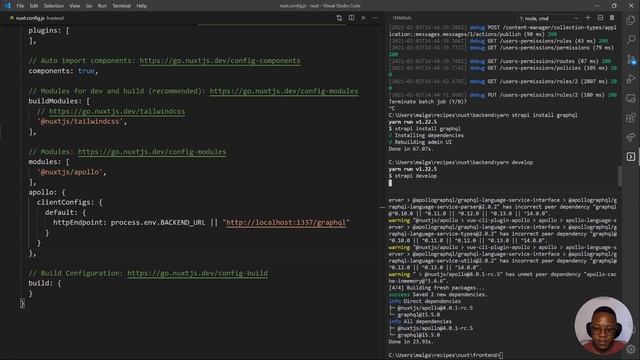
Task: Open the Selection menu
Action: pos(53,6)
